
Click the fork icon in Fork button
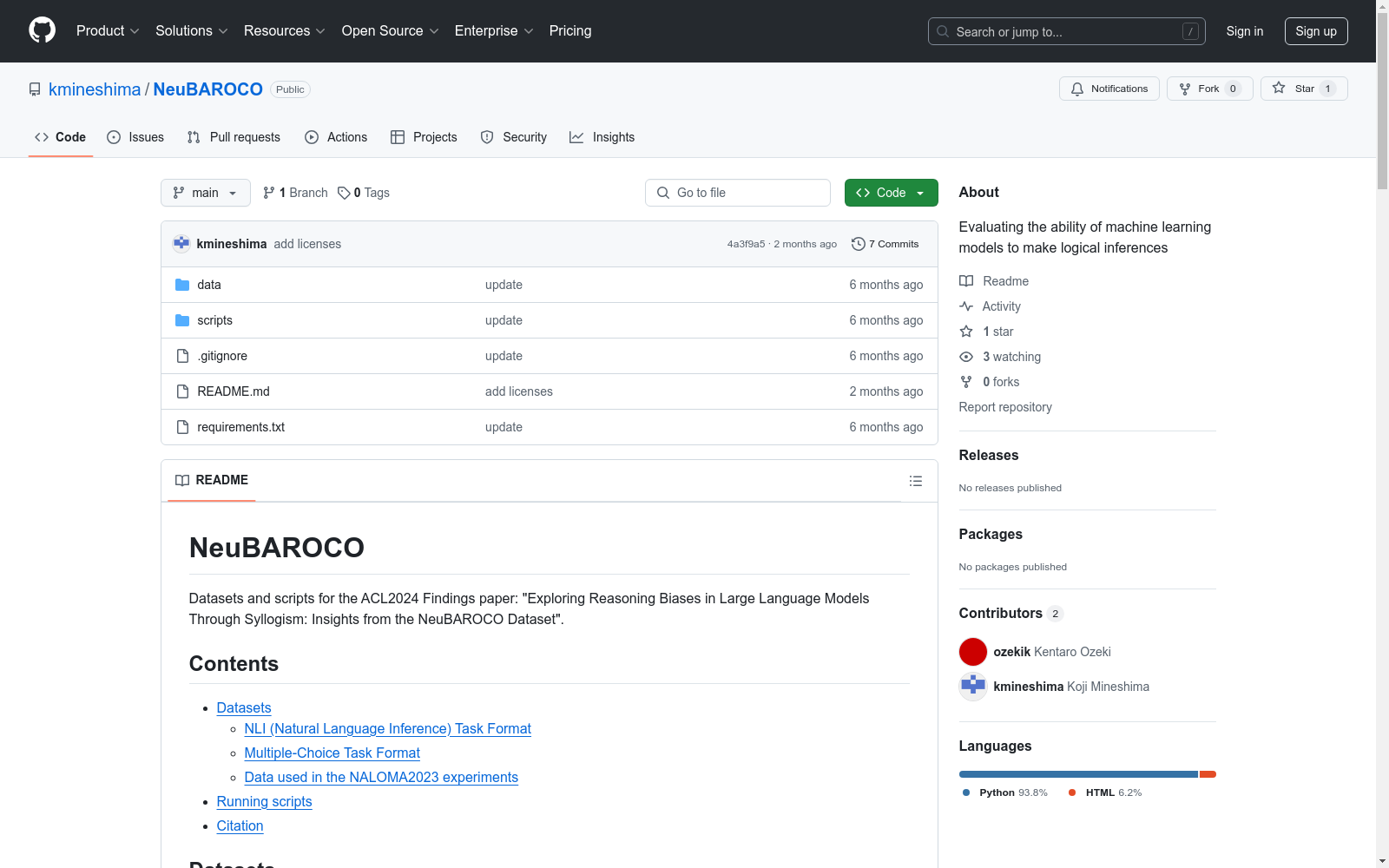[x=1185, y=89]
